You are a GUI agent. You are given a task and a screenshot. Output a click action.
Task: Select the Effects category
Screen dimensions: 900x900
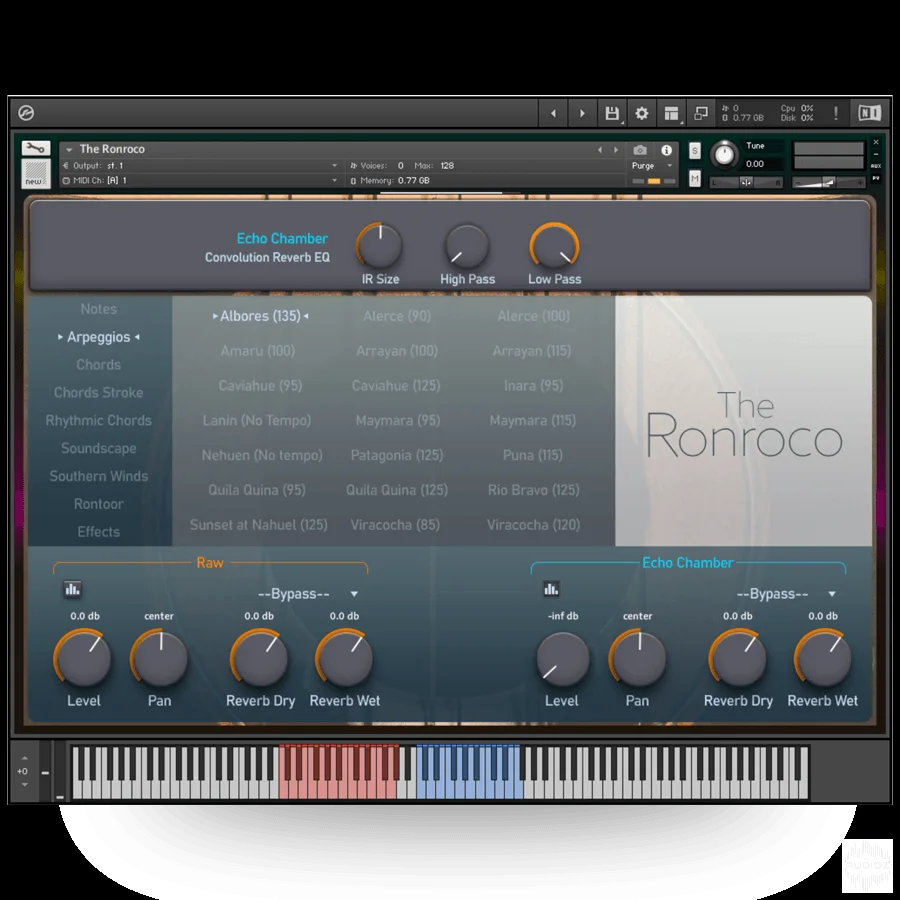[x=99, y=532]
